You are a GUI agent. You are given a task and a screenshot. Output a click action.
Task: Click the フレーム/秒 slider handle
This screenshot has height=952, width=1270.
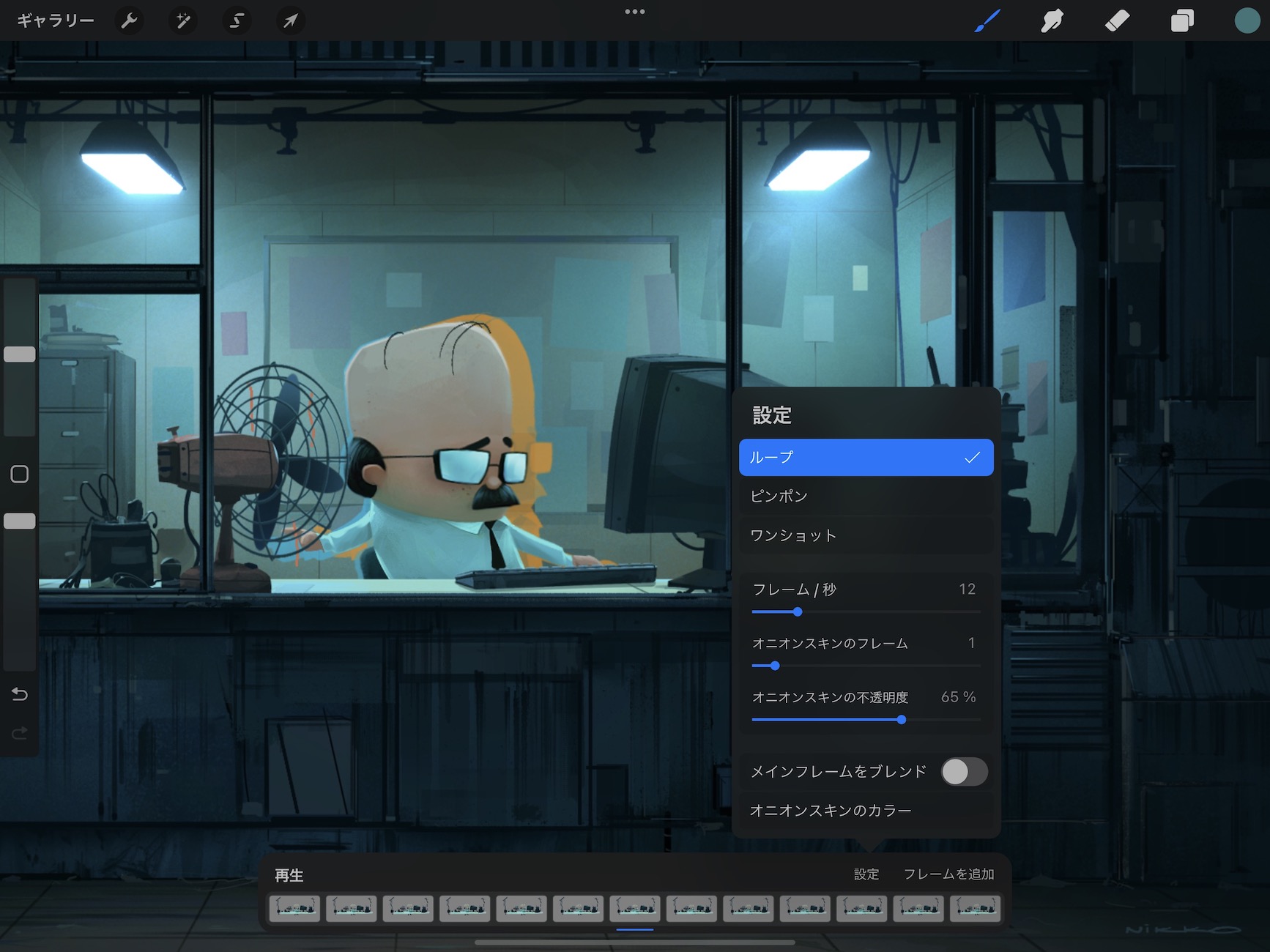(x=798, y=611)
